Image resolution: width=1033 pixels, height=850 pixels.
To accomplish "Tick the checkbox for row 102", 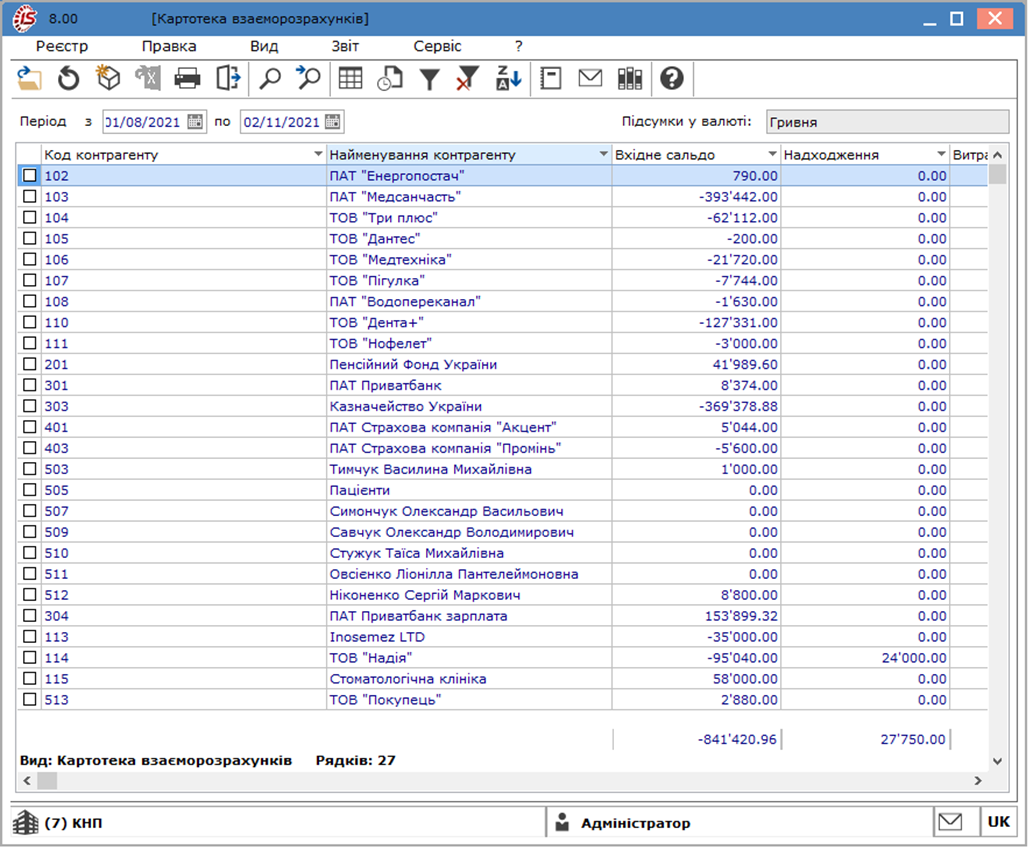I will click(x=30, y=175).
